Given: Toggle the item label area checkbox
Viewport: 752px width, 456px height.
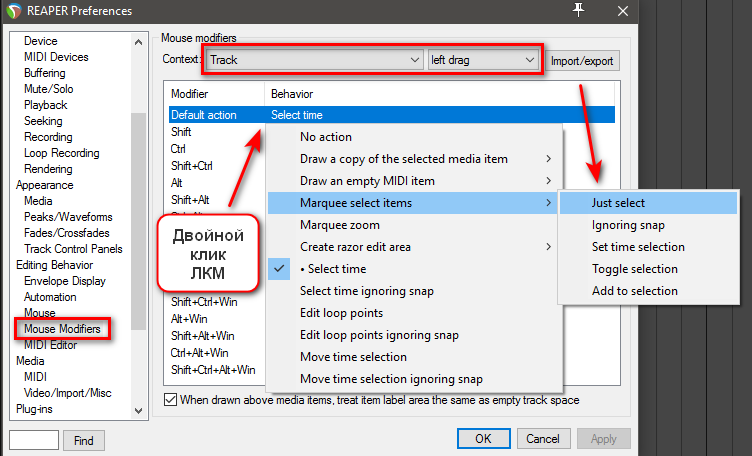Looking at the screenshot, I should pos(170,399).
